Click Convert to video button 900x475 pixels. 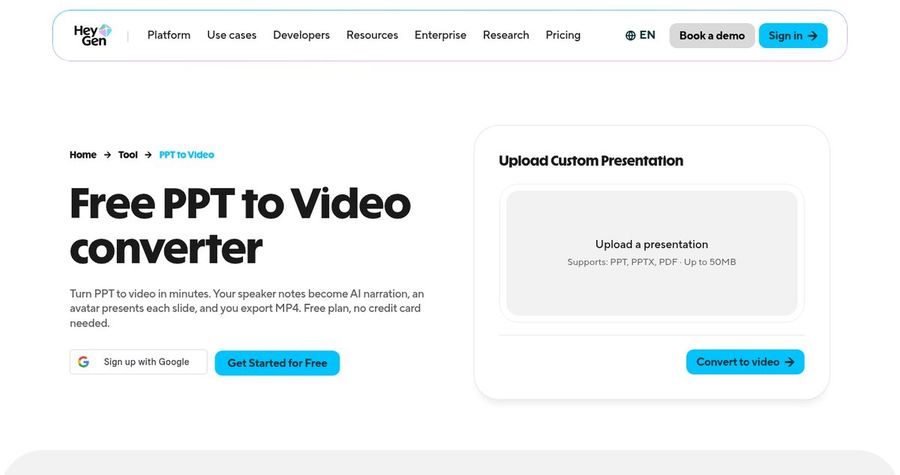click(x=745, y=362)
